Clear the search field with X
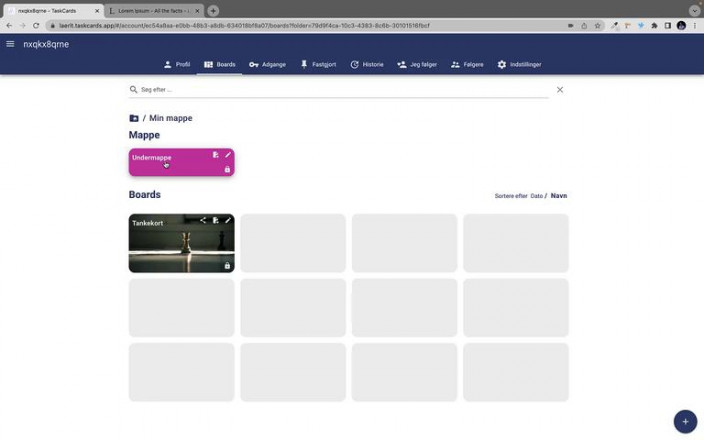This screenshot has height=440, width=704. pyautogui.click(x=560, y=90)
